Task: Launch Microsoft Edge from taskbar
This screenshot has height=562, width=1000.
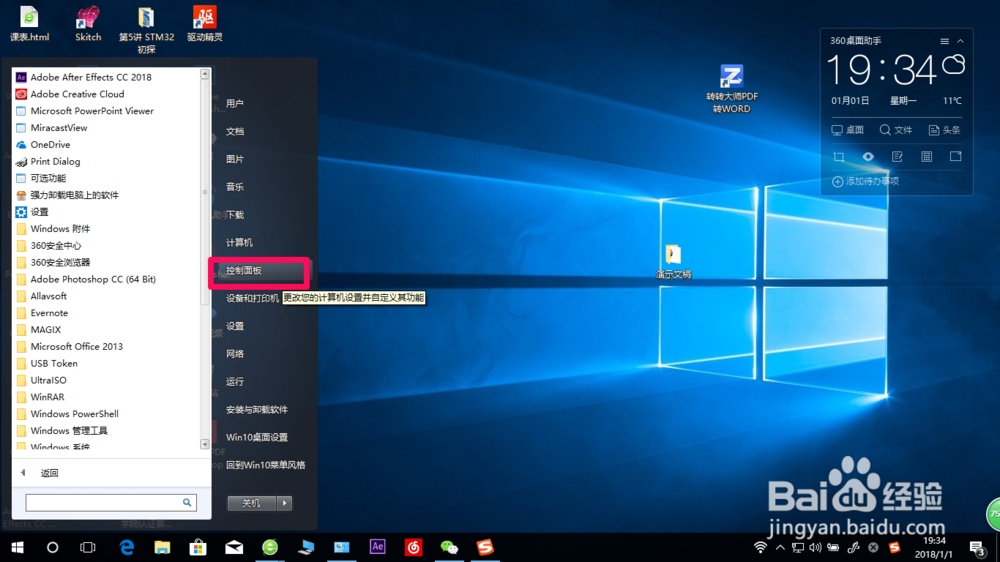Action: click(127, 547)
